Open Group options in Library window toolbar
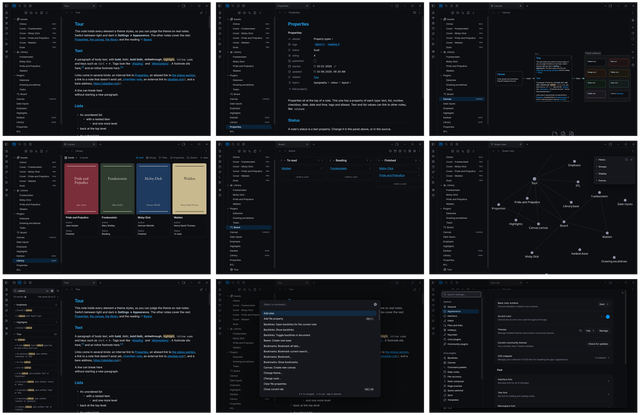Viewport: 640px width, 415px height. (x=151, y=158)
